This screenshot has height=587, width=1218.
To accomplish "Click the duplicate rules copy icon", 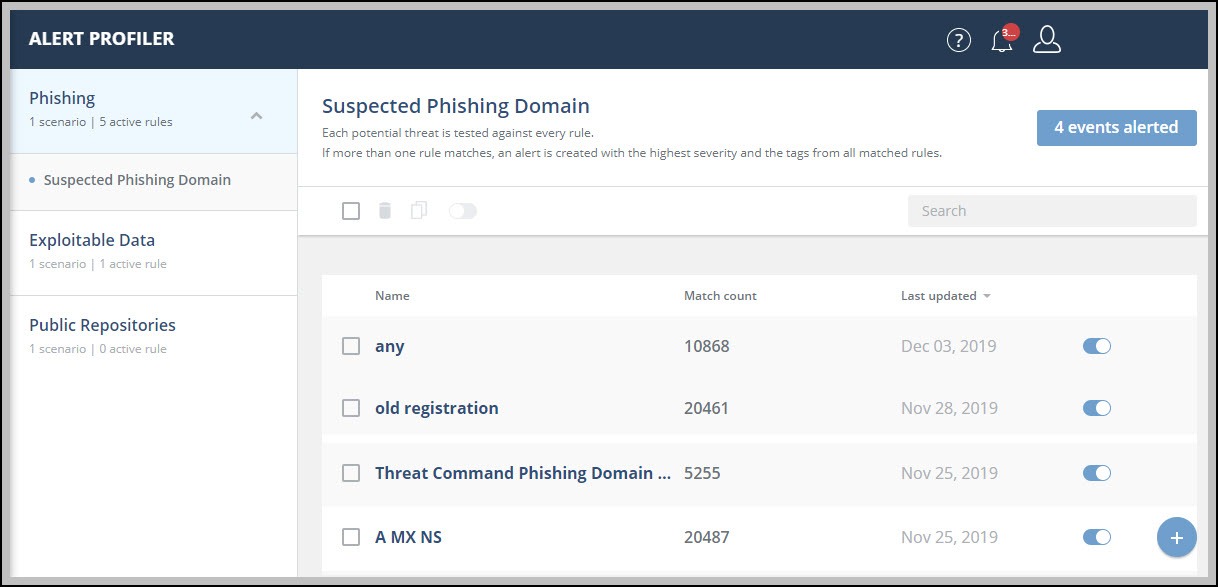I will pos(419,211).
